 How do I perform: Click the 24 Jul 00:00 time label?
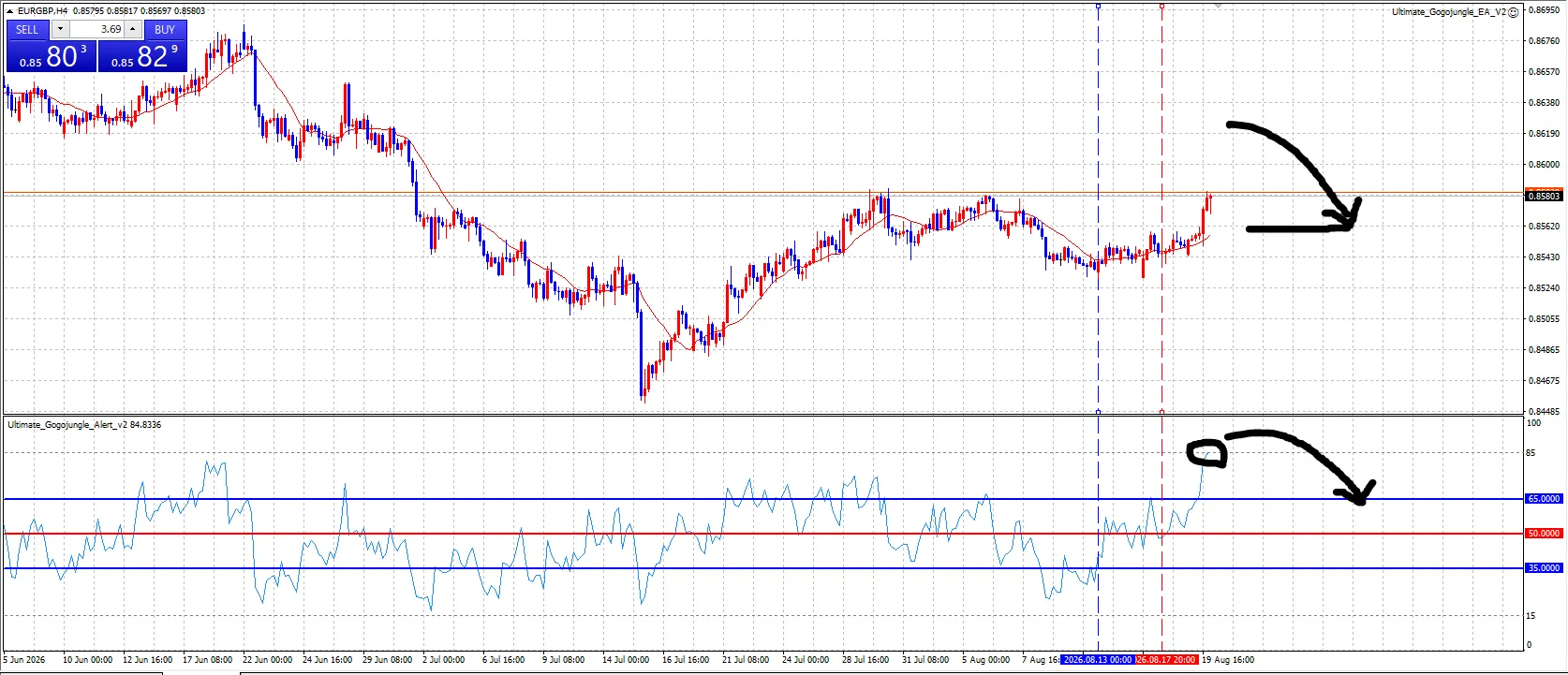(806, 660)
